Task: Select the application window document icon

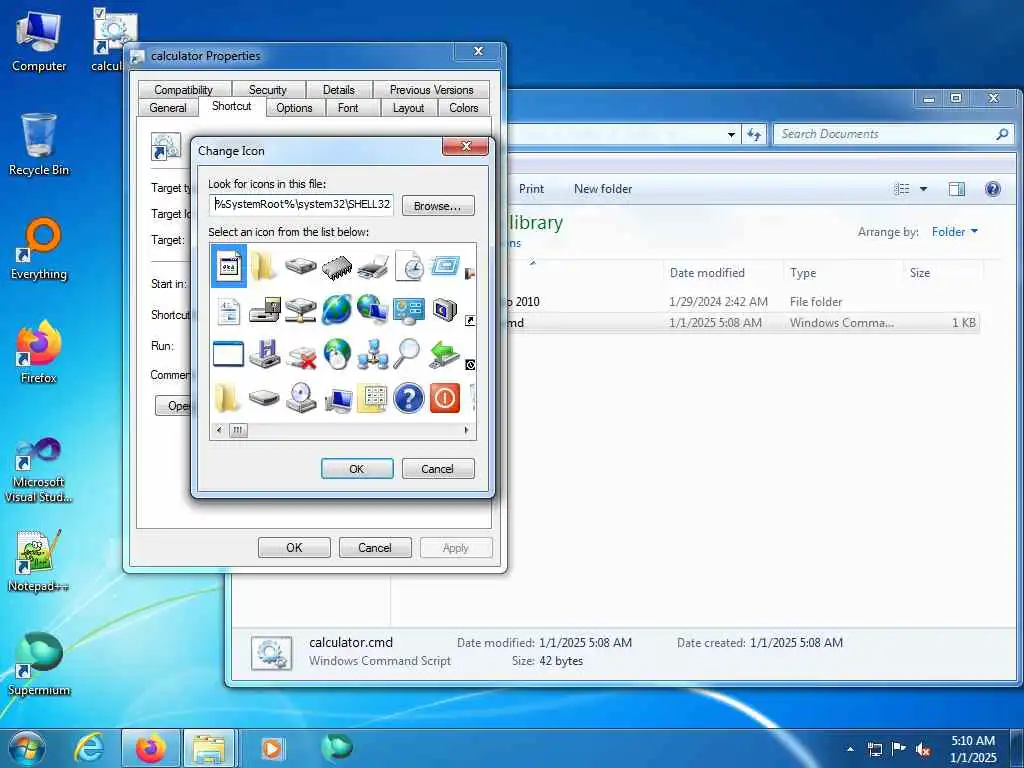Action: 229,266
